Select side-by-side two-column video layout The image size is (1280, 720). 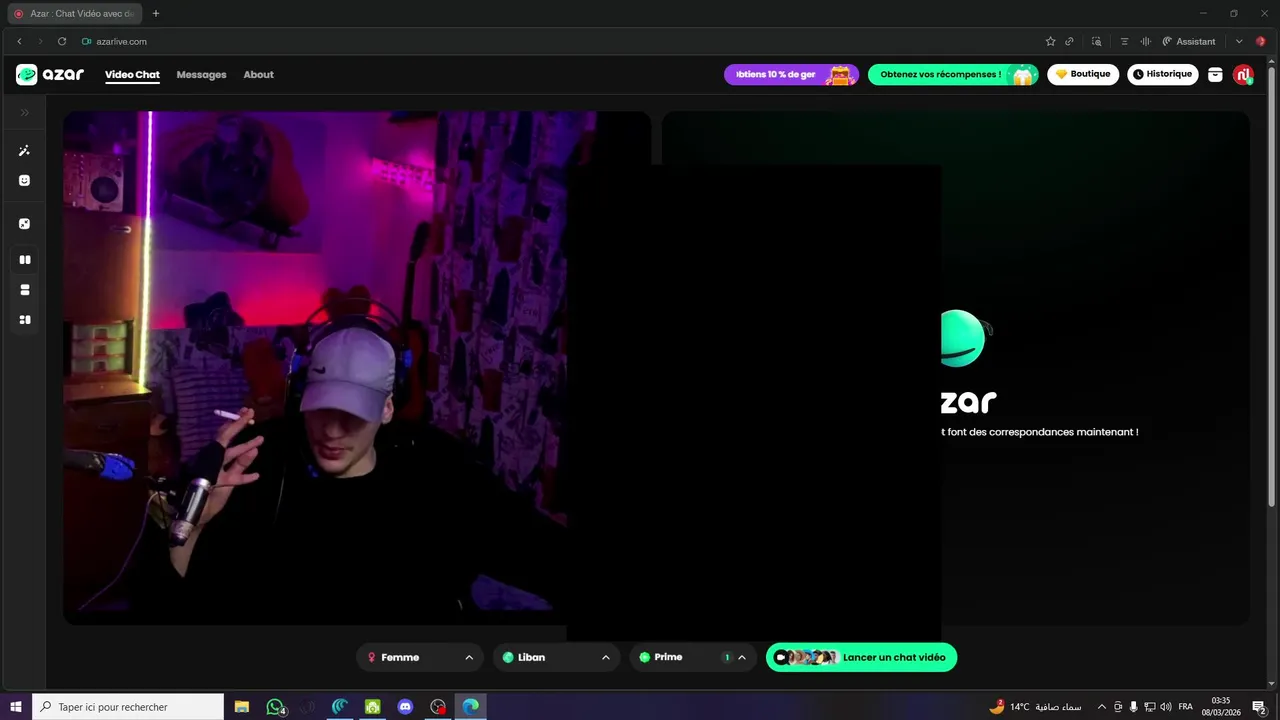25,260
